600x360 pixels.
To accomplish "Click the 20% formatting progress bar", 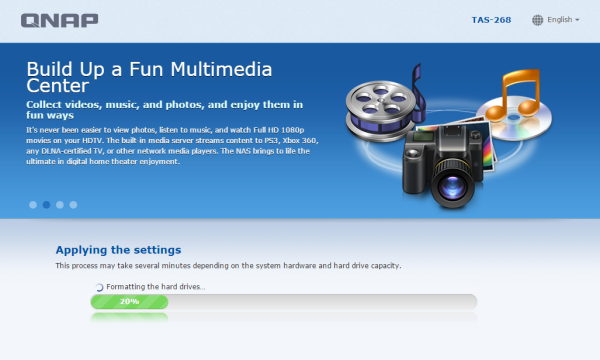I will pos(284,301).
